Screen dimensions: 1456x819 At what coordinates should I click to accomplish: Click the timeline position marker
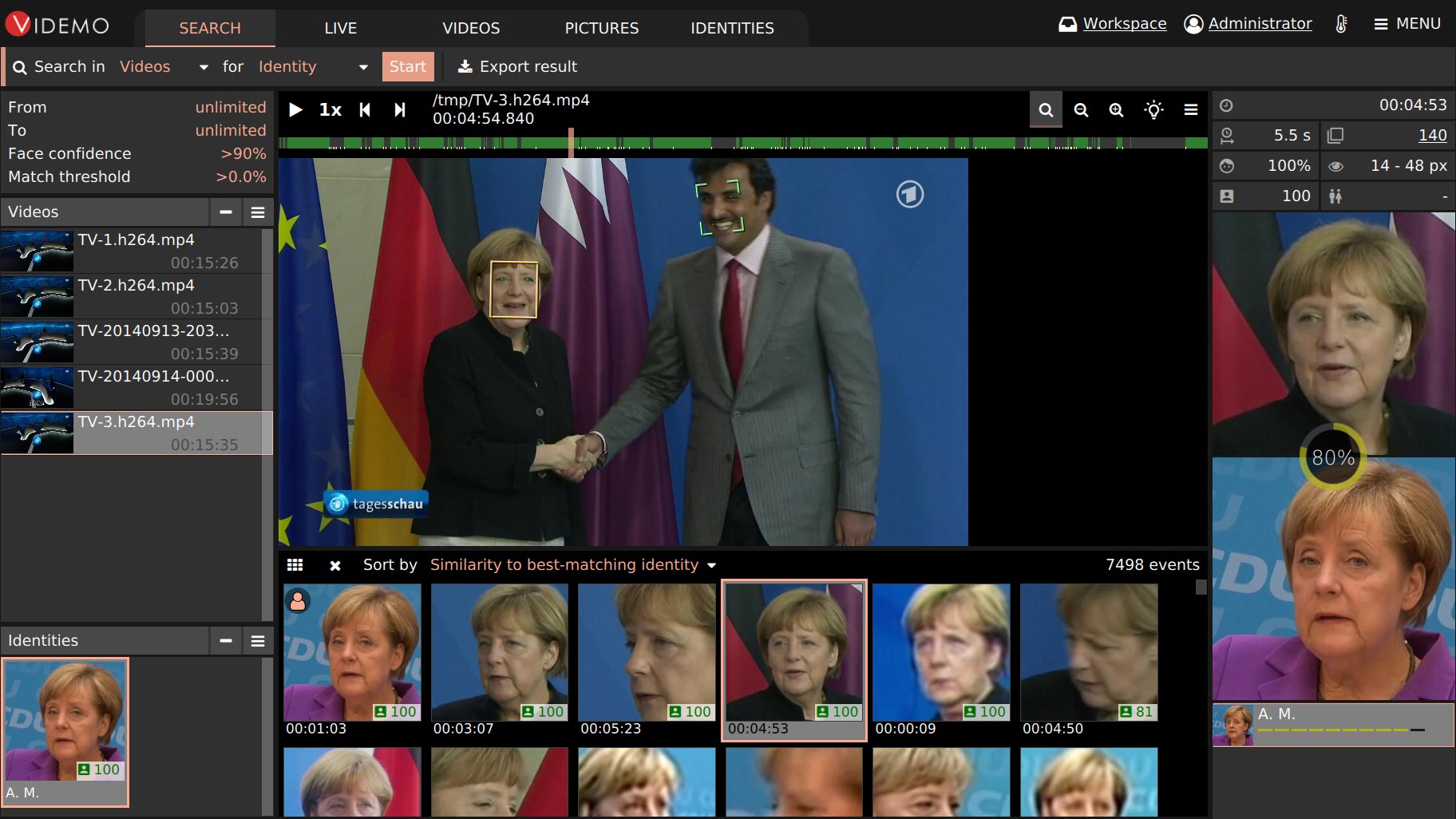pyautogui.click(x=571, y=142)
